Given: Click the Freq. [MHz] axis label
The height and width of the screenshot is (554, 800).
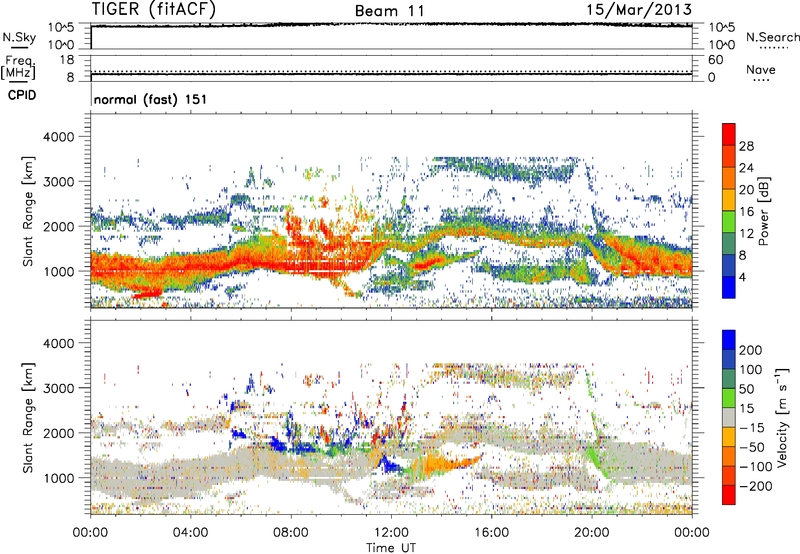Looking at the screenshot, I should tap(18, 67).
